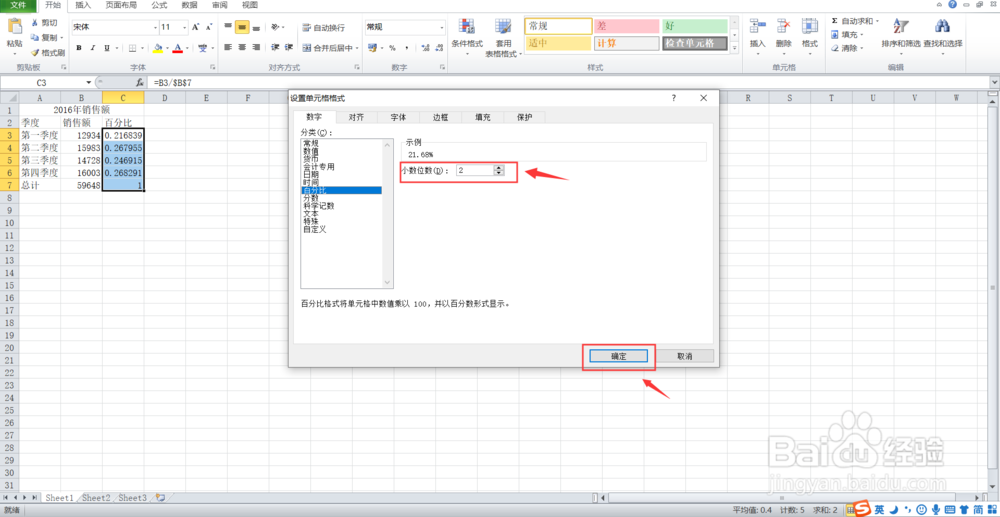
Task: Click Merge and Center (合并后居中)
Action: point(328,48)
